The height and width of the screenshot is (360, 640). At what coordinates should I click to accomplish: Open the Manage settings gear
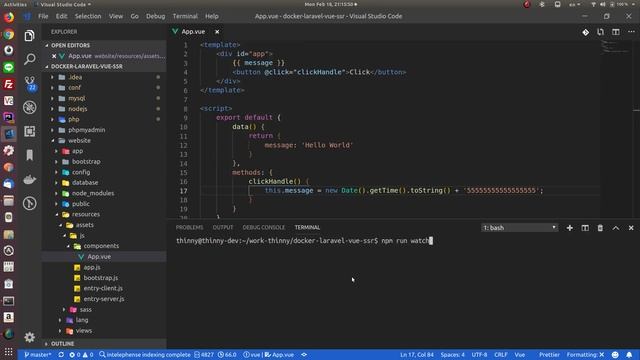pyautogui.click(x=29, y=337)
